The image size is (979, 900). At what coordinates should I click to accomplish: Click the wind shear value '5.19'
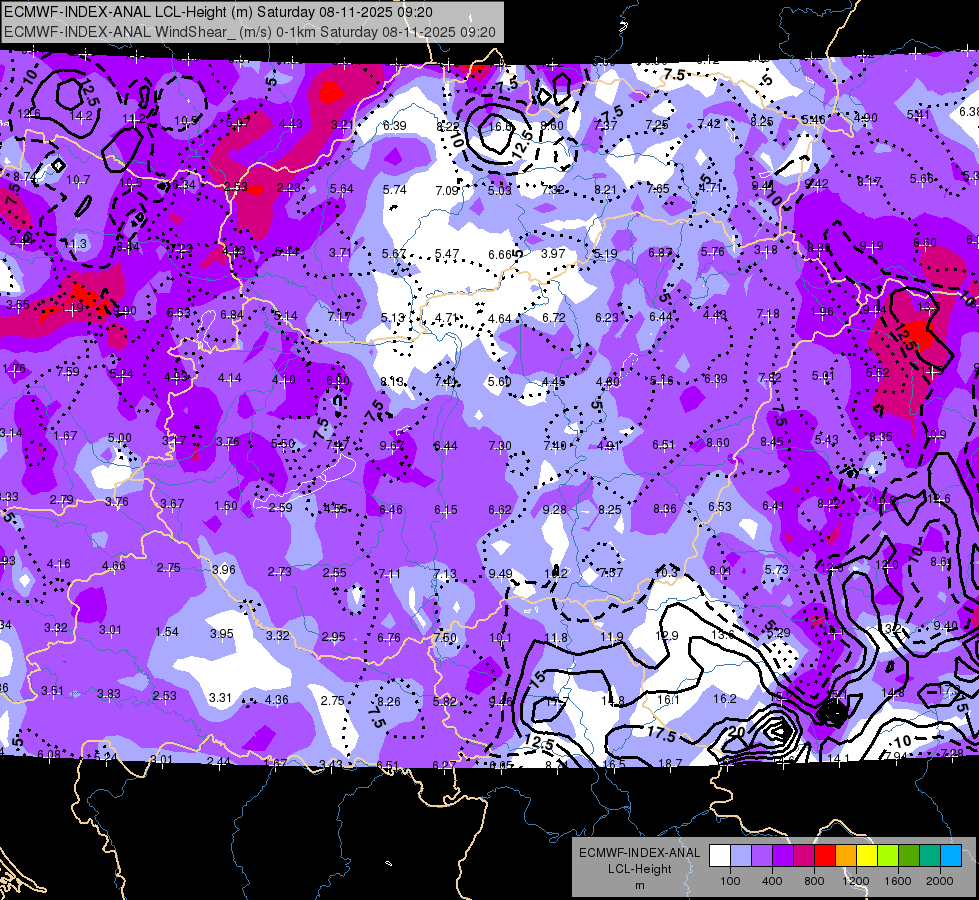click(605, 254)
